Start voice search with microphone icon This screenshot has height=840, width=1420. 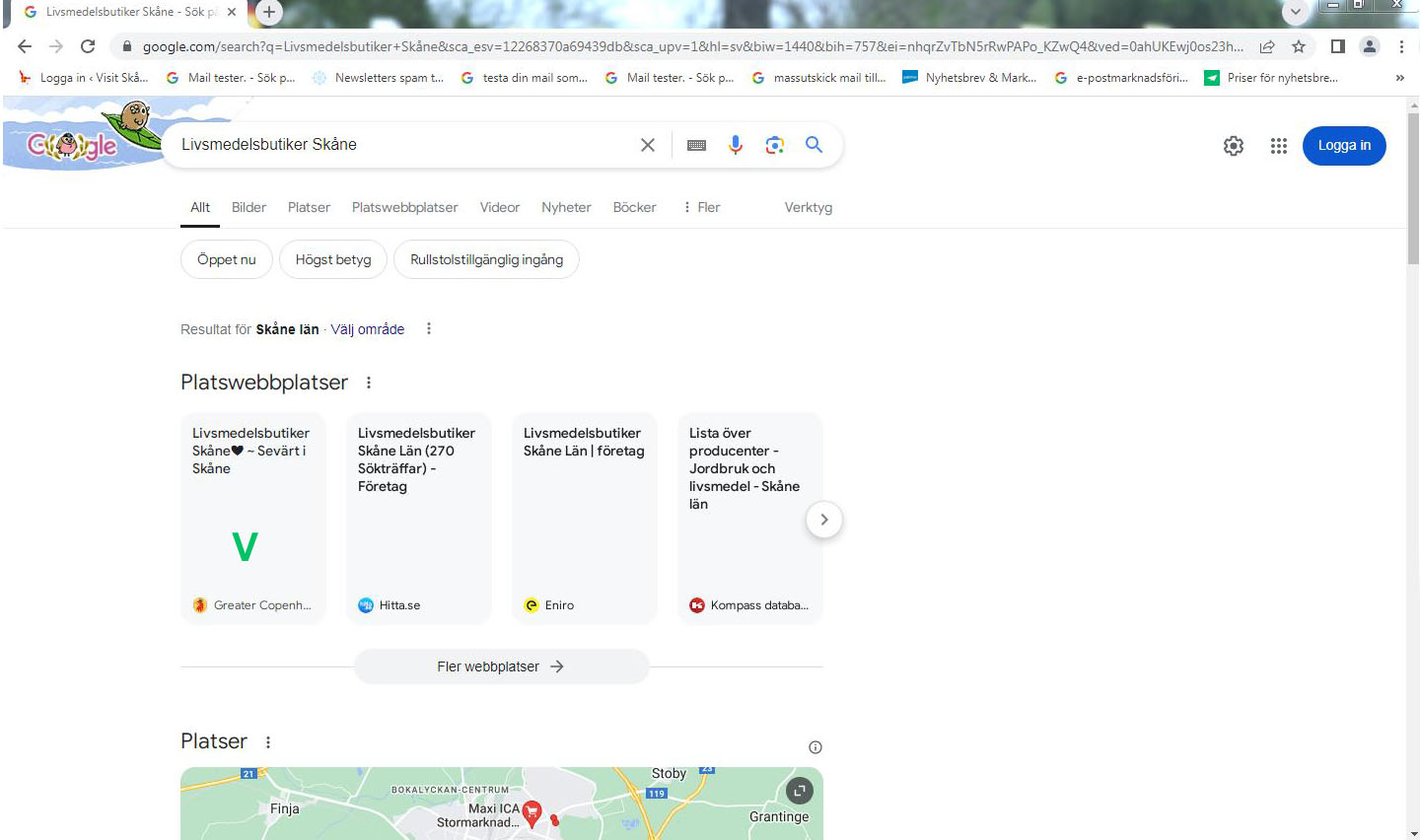click(736, 145)
